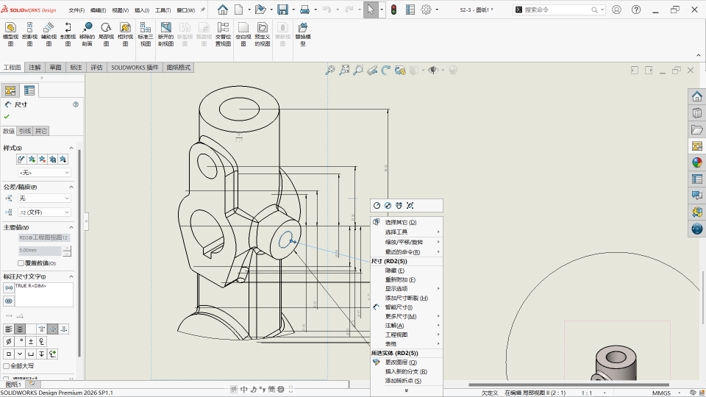Click the Save floppy-disk icon
Viewport: 706px width, 397px height.
pyautogui.click(x=282, y=9)
